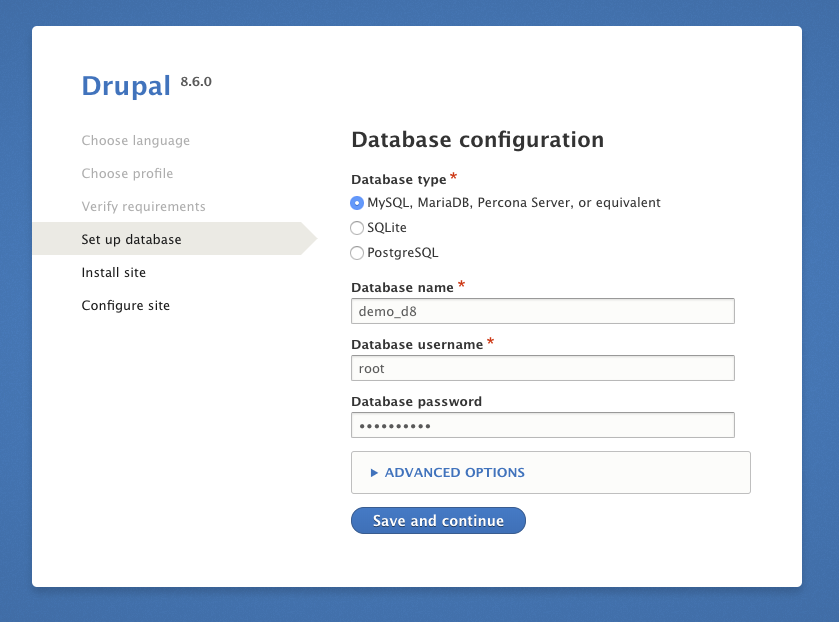
Task: Select the PostgreSQL database option
Action: click(357, 253)
